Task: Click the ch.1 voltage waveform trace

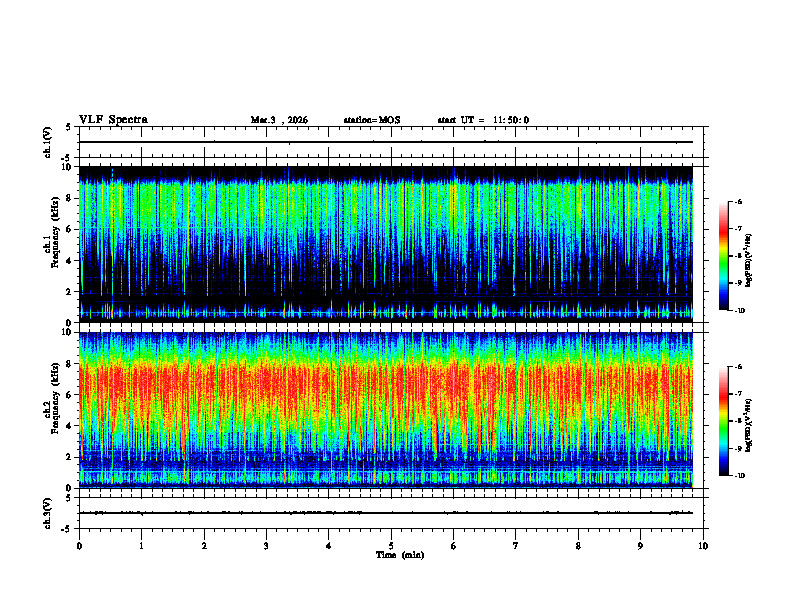Action: click(x=386, y=142)
